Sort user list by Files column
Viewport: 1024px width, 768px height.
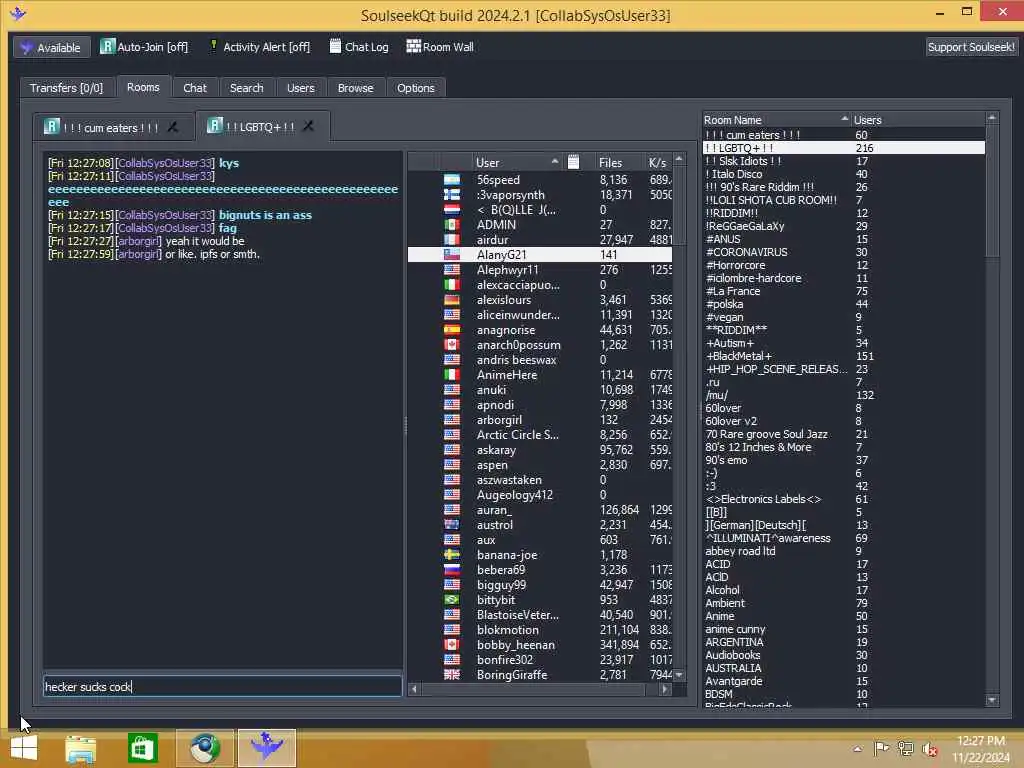click(x=611, y=162)
